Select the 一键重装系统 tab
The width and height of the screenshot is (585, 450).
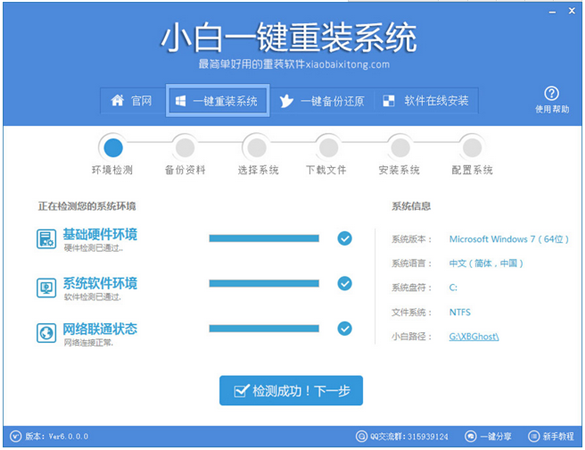tap(218, 101)
